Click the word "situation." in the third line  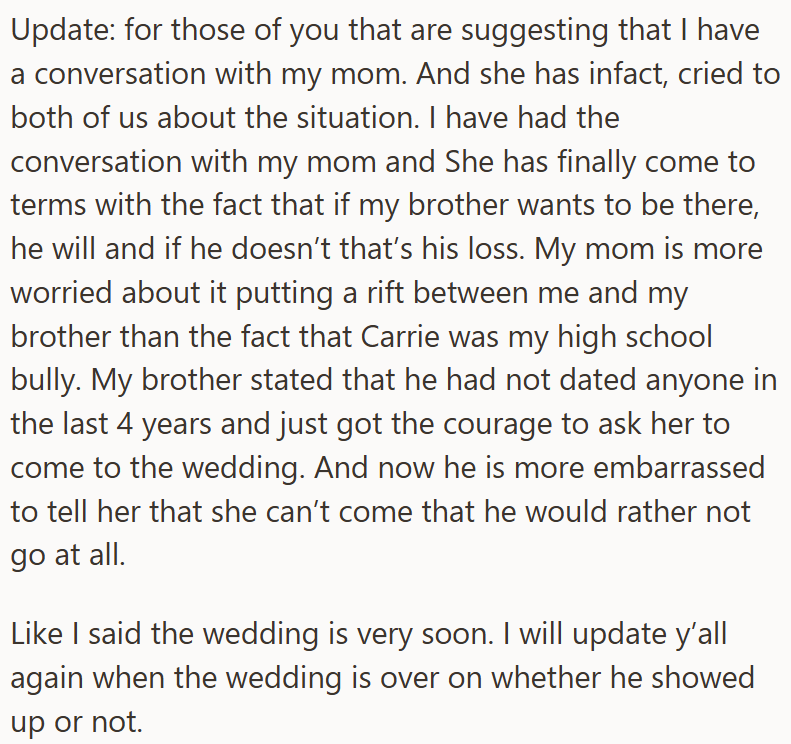(x=358, y=118)
